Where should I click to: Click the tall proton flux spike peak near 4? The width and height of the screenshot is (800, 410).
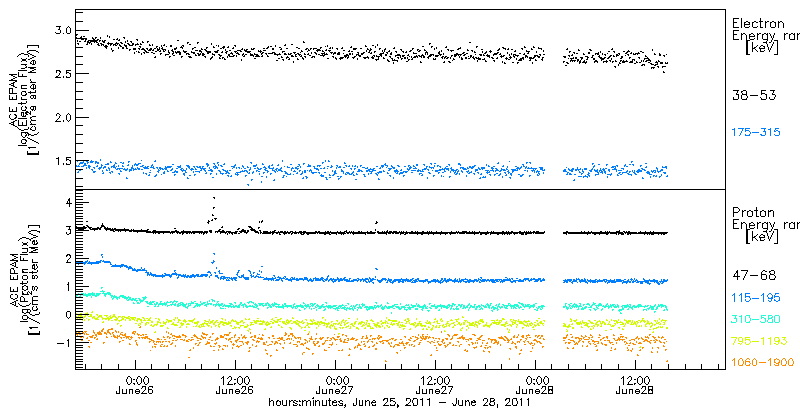click(x=214, y=198)
